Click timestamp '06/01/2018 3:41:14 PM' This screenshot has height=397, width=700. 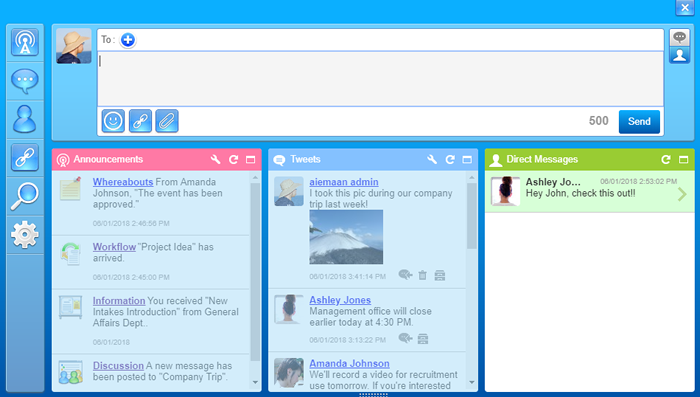(x=347, y=277)
